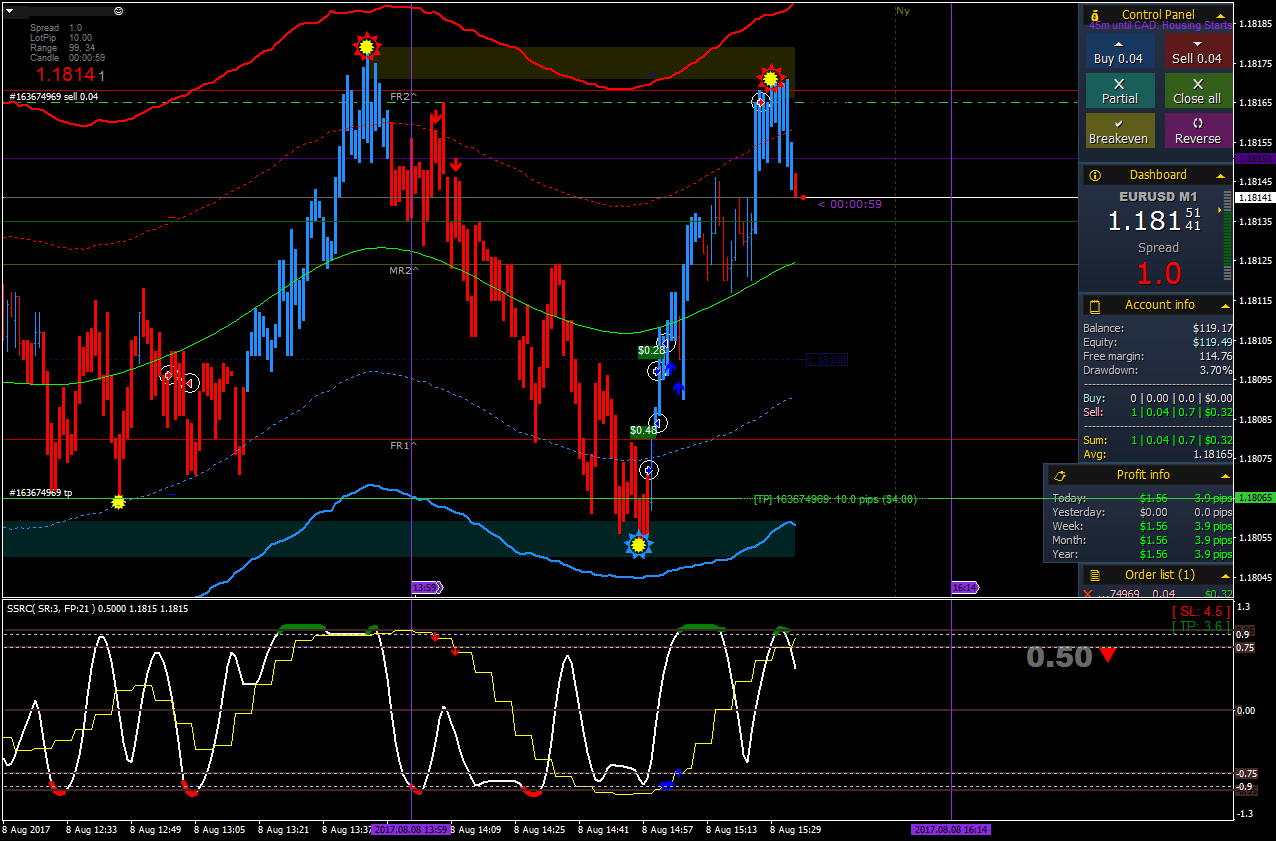Click the blue sun buy signal at the chart low
This screenshot has width=1276, height=841.
point(639,544)
